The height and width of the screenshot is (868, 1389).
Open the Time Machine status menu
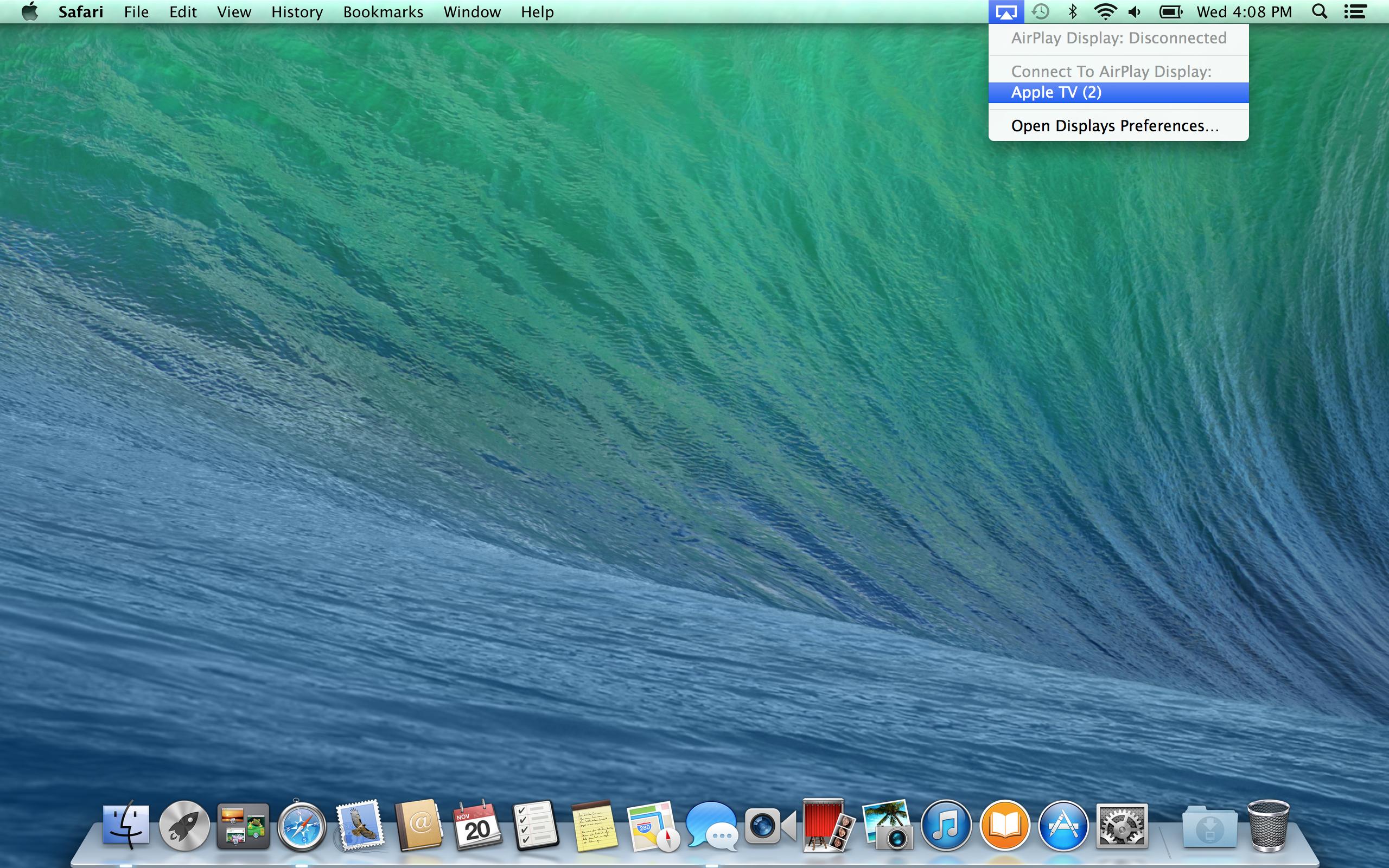[1040, 12]
